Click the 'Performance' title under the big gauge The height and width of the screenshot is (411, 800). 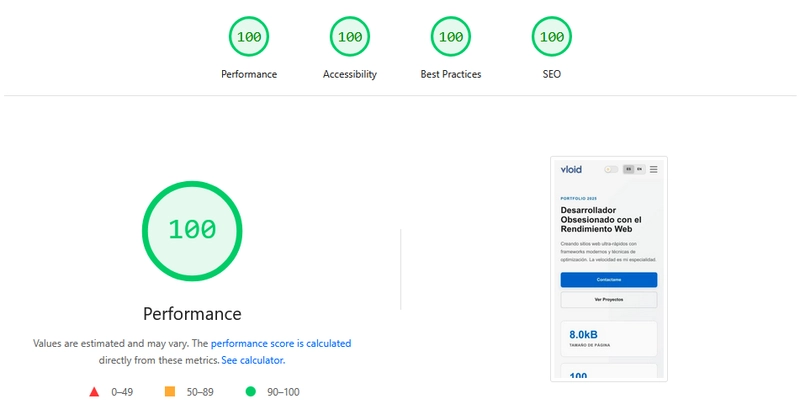(192, 314)
